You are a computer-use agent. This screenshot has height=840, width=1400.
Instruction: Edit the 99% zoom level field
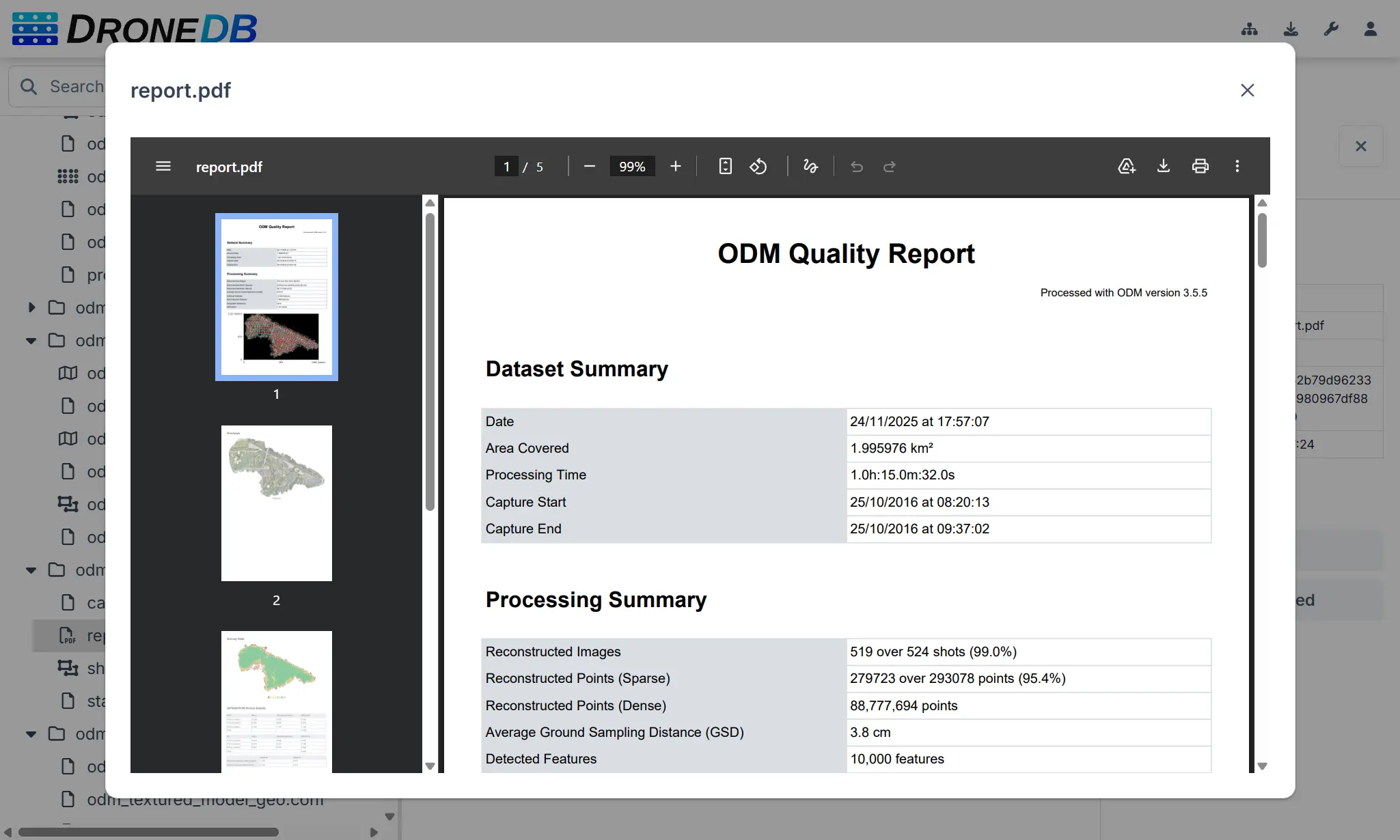pos(631,167)
